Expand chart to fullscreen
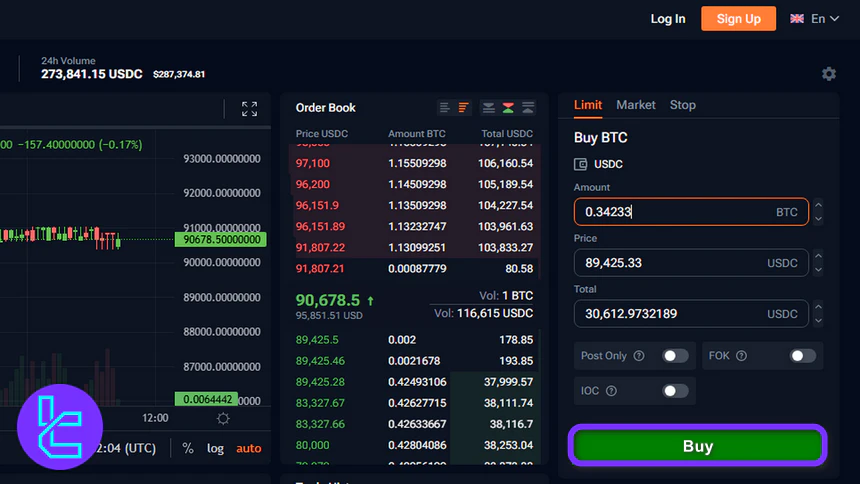The height and width of the screenshot is (484, 860). [249, 109]
